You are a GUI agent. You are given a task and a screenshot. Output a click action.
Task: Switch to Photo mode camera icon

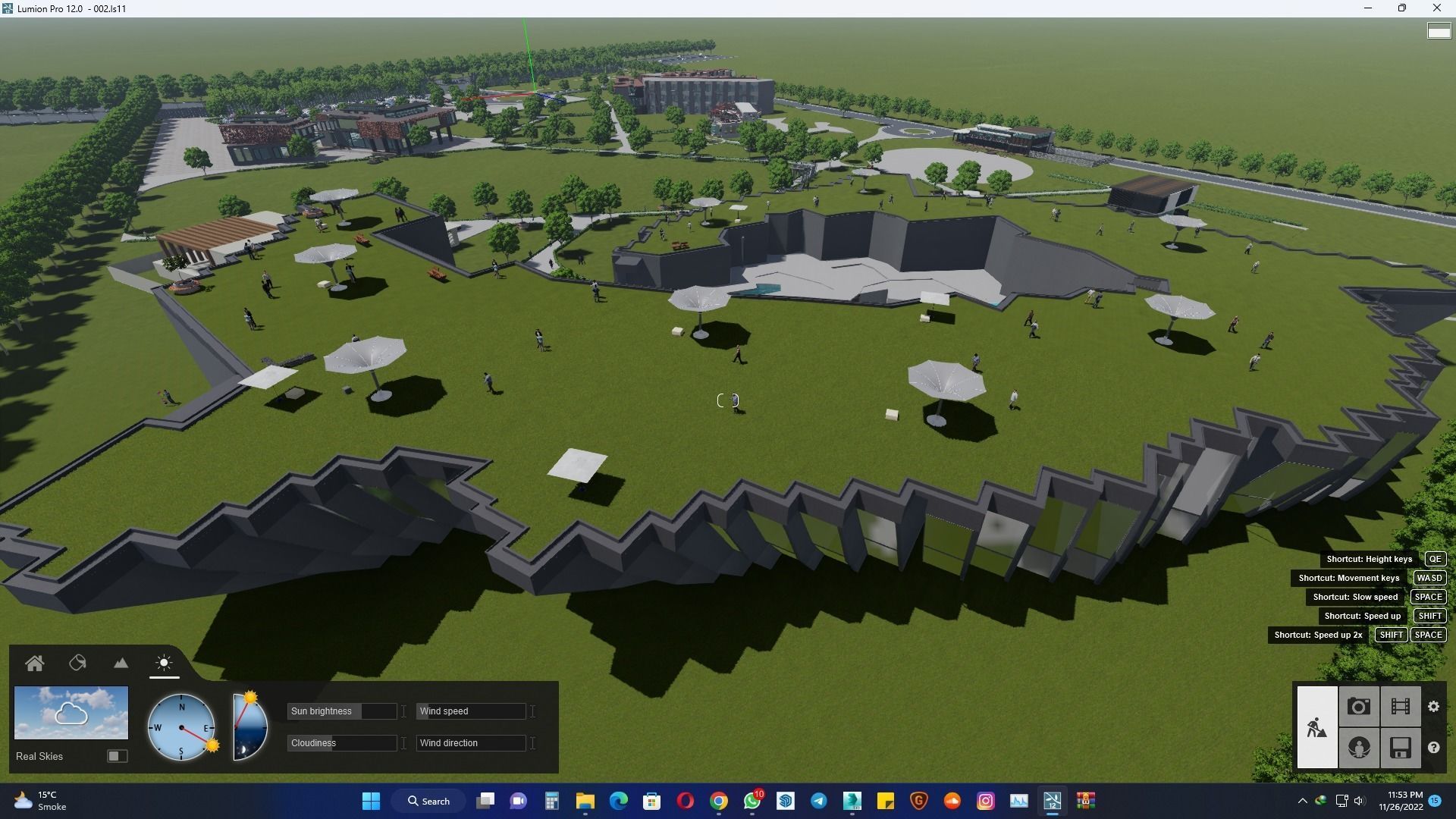1359,707
